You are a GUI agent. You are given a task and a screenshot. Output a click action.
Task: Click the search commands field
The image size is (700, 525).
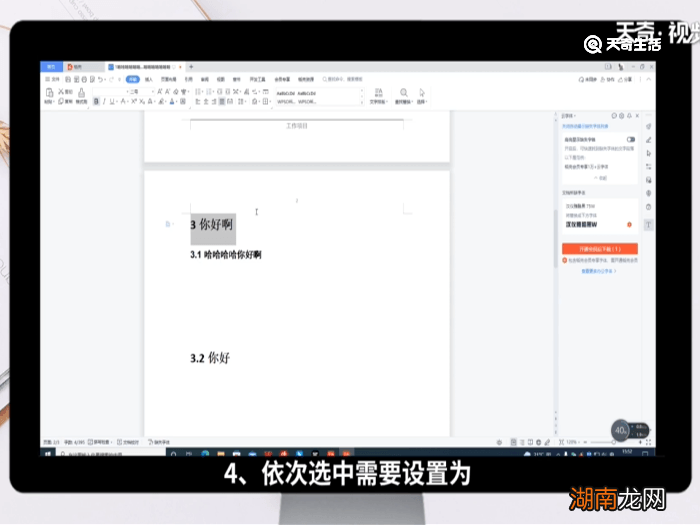[342, 79]
